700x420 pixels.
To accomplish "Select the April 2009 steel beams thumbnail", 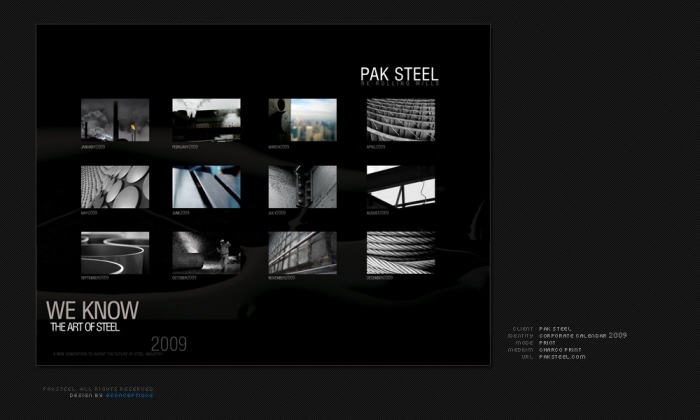I will 401,120.
